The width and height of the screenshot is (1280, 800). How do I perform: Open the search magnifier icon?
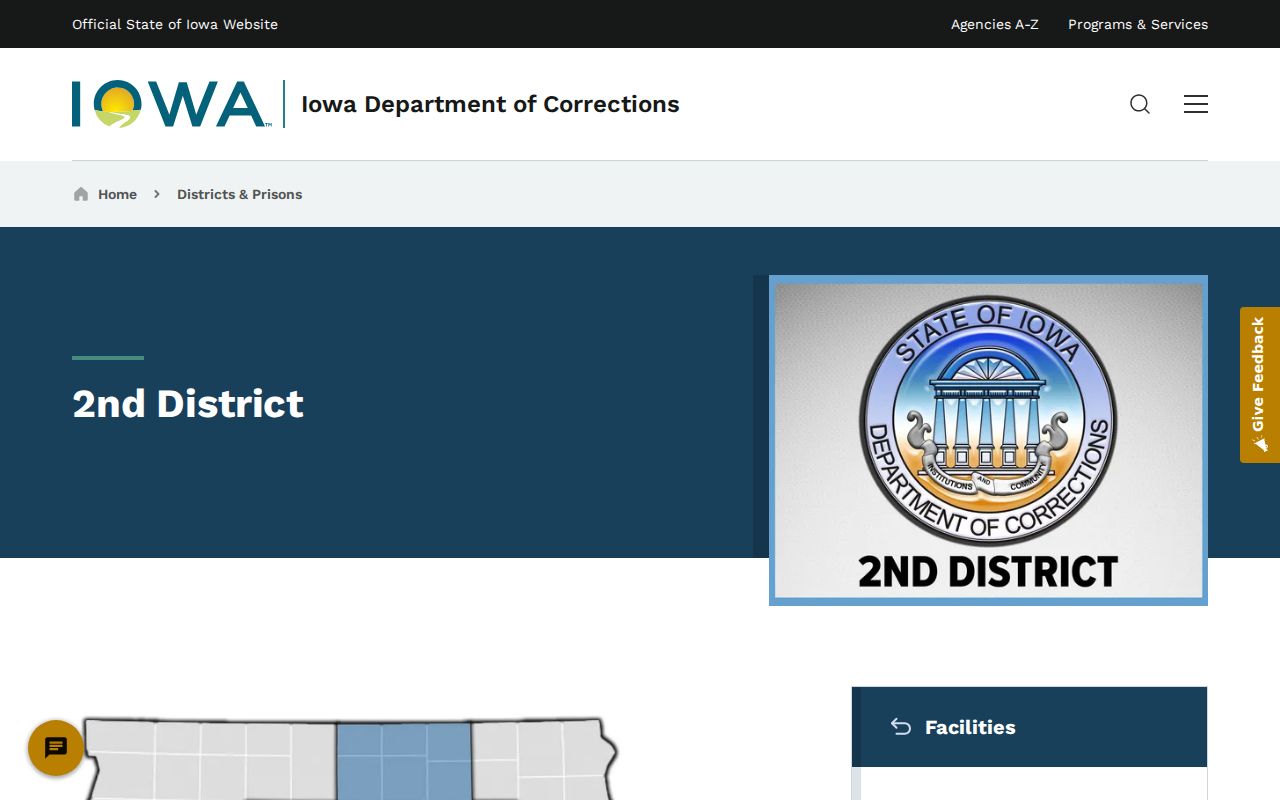(x=1140, y=104)
